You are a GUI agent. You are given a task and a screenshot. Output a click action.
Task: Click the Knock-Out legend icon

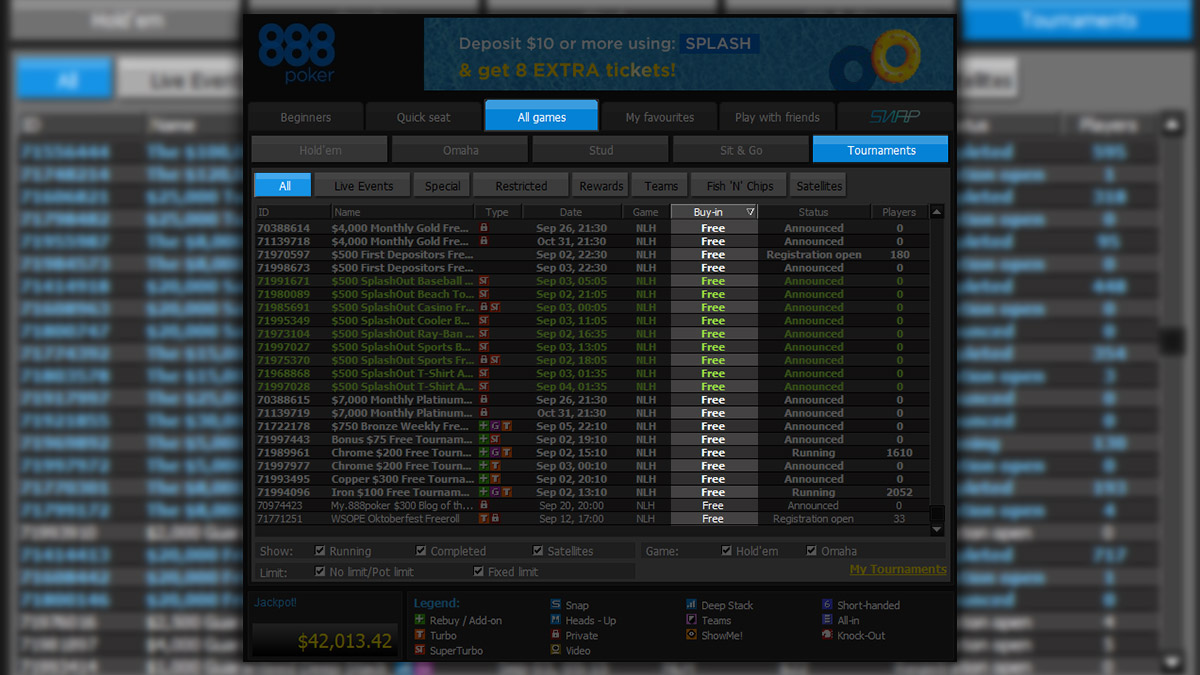827,635
